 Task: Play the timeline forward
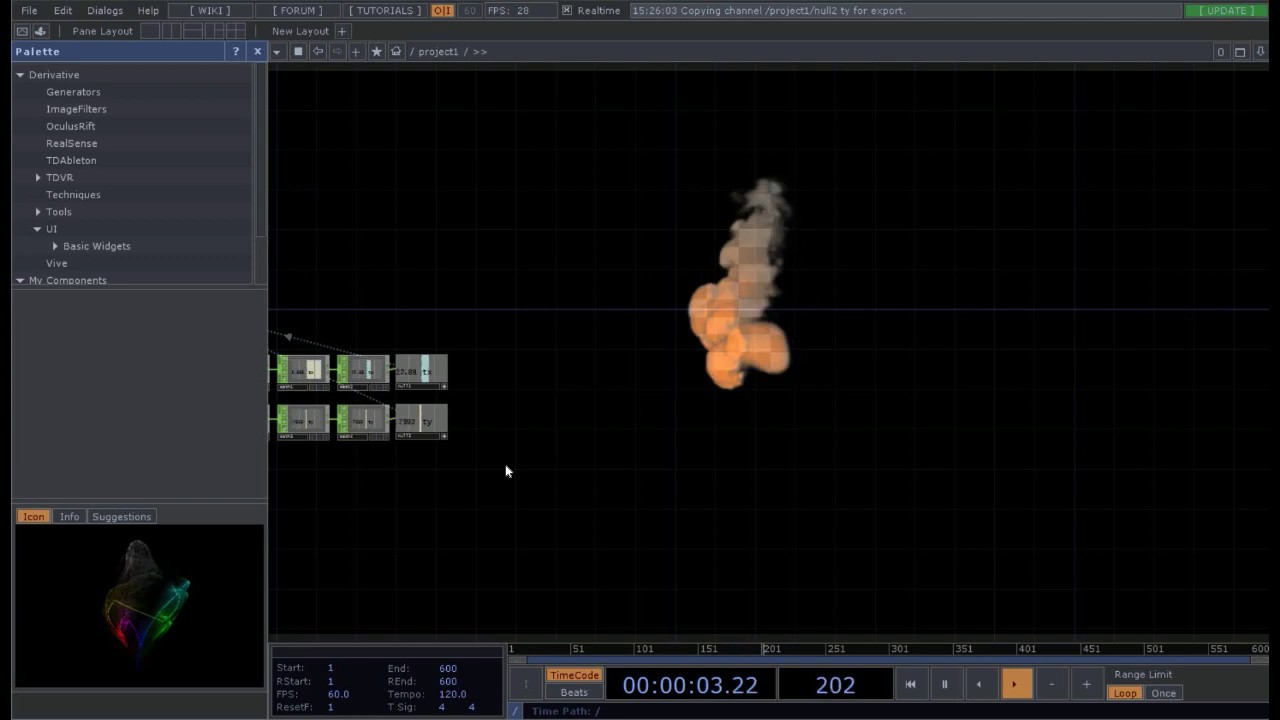click(1015, 684)
